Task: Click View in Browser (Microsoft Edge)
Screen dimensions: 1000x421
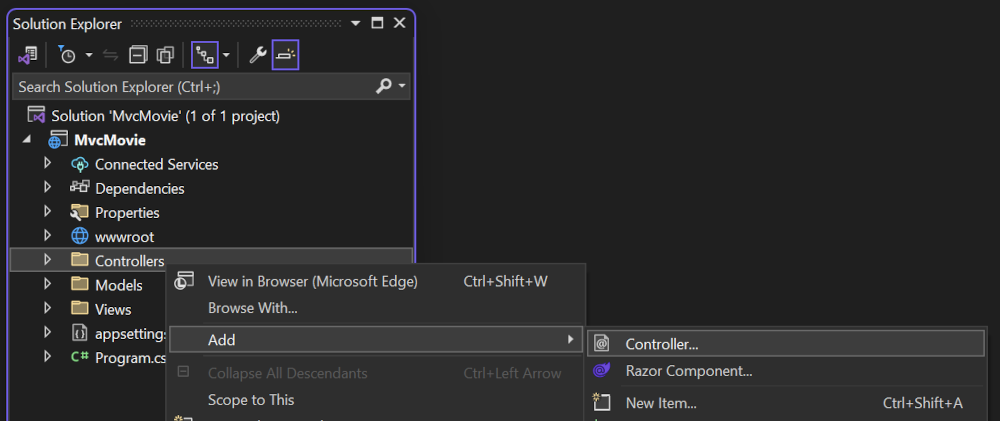Action: [x=312, y=282]
